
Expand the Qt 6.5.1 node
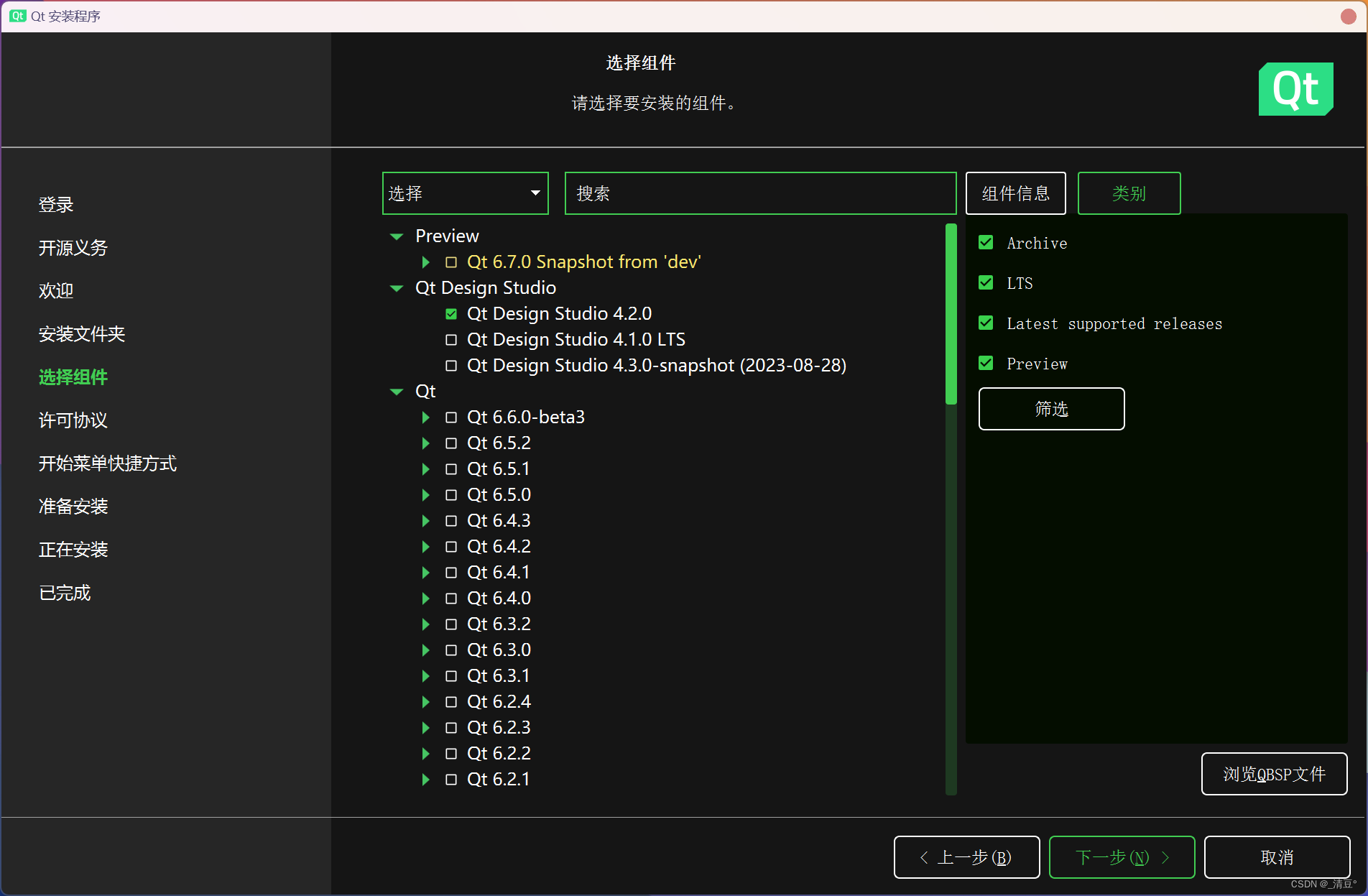click(425, 469)
